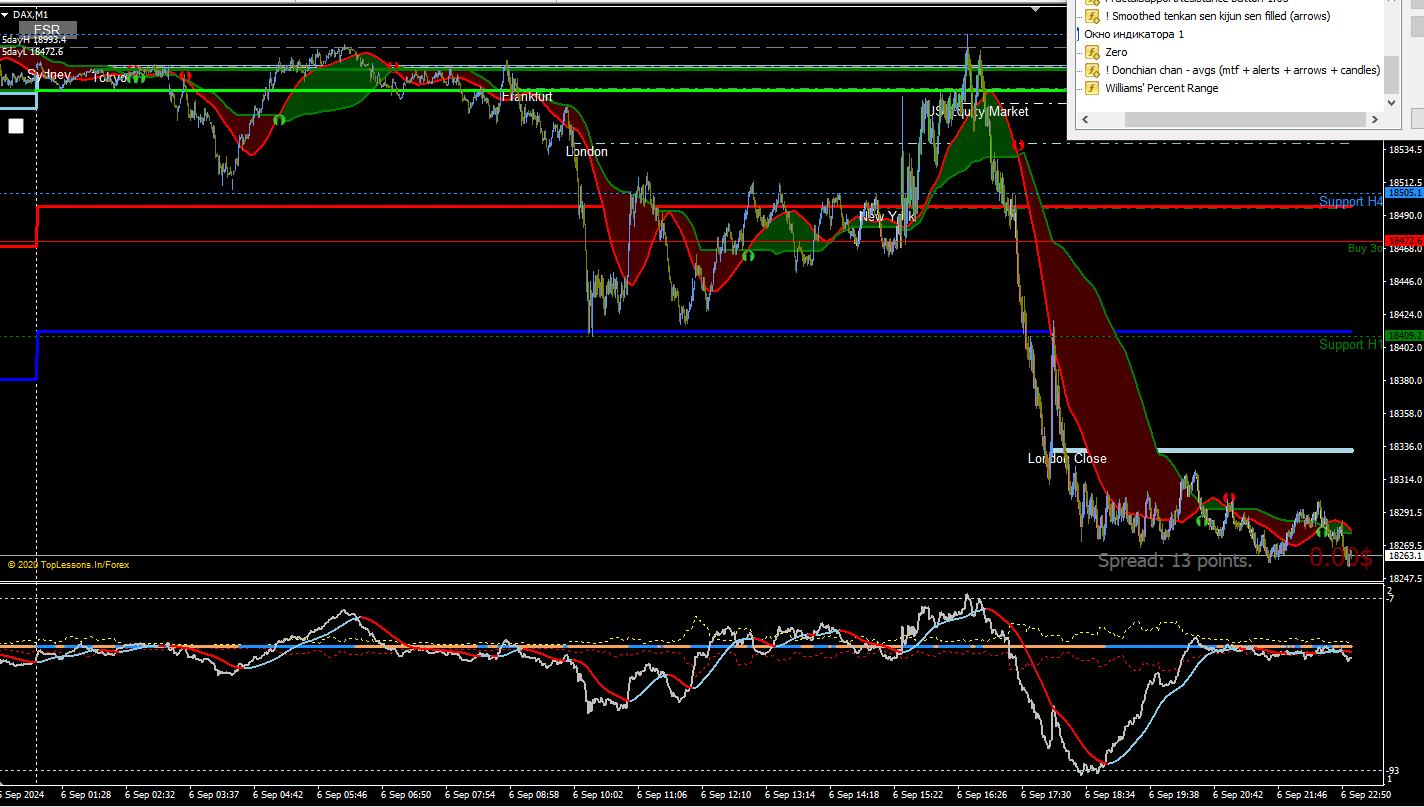This screenshot has height=807, width=1424.
Task: Click the indicator list scroll-right arrow
Action: 1375,119
